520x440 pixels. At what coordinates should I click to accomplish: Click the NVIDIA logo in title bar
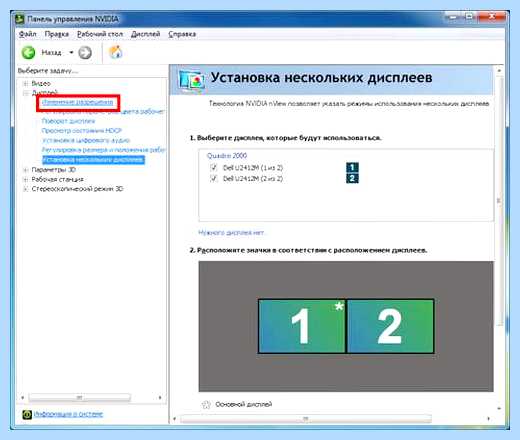20,19
